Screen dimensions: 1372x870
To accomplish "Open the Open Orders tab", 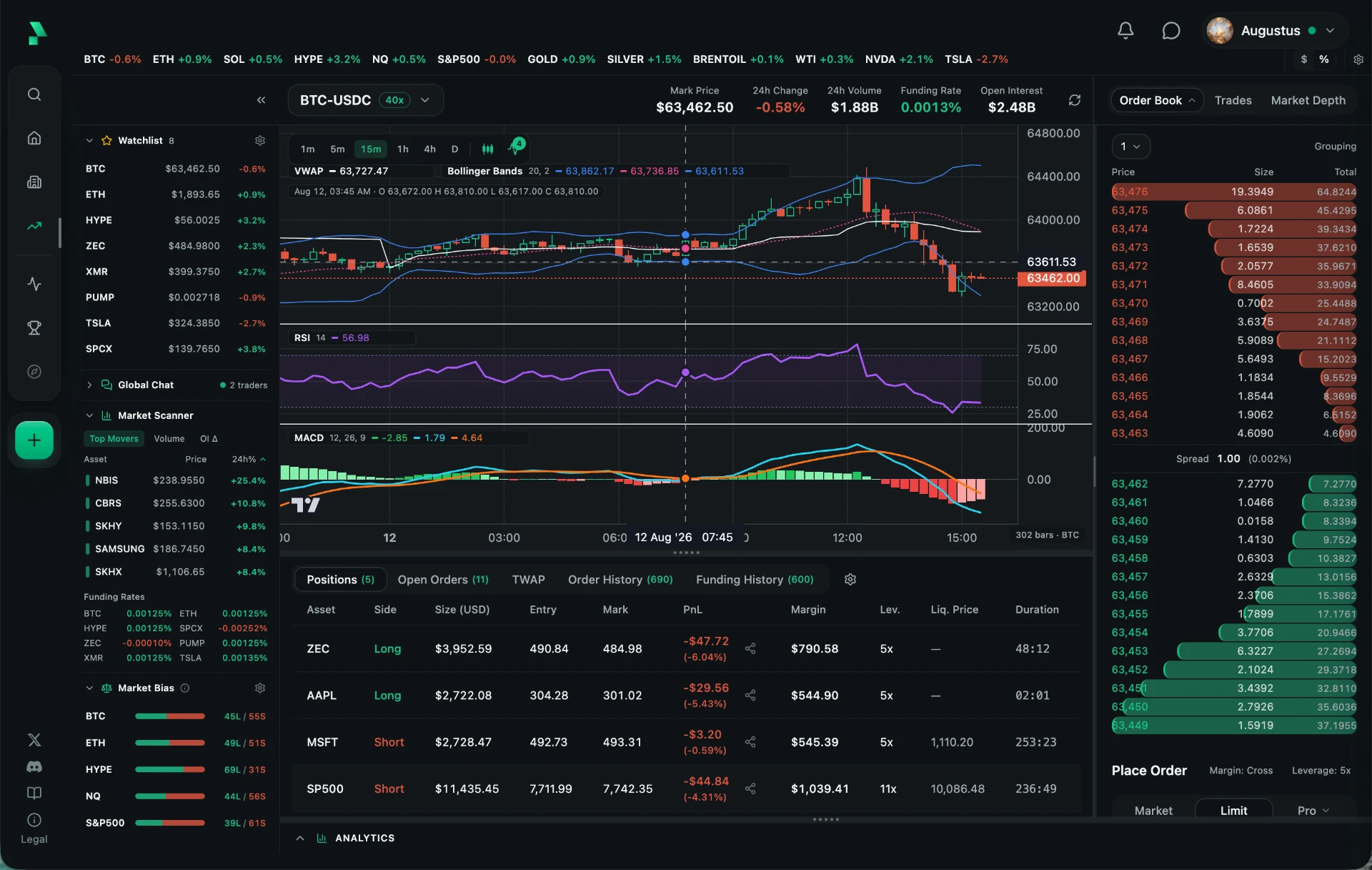I will 443,580.
